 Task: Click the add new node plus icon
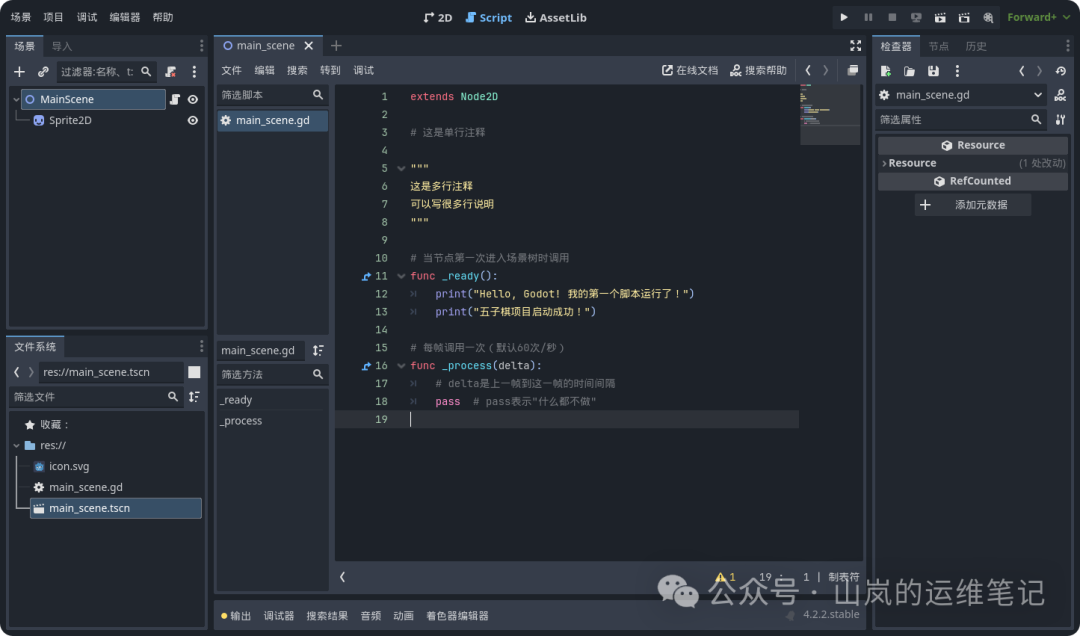(x=19, y=72)
